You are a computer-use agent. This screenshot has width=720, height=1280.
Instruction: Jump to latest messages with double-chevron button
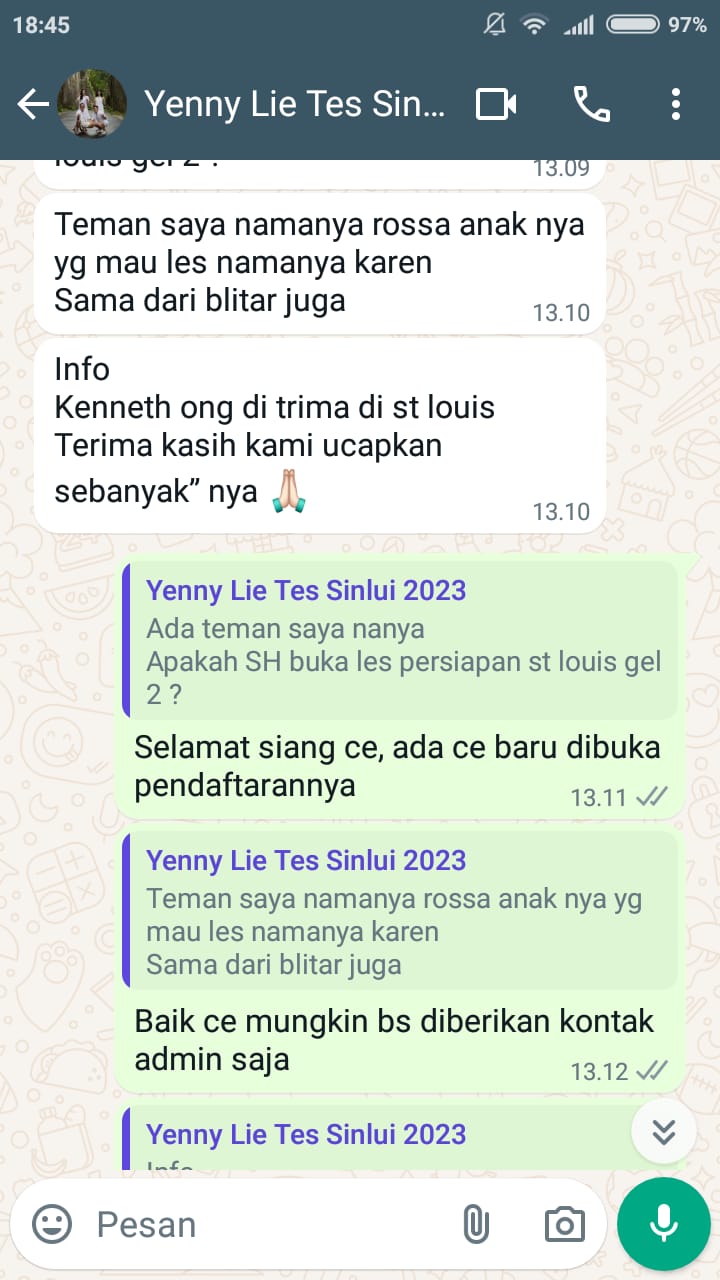pyautogui.click(x=664, y=1131)
